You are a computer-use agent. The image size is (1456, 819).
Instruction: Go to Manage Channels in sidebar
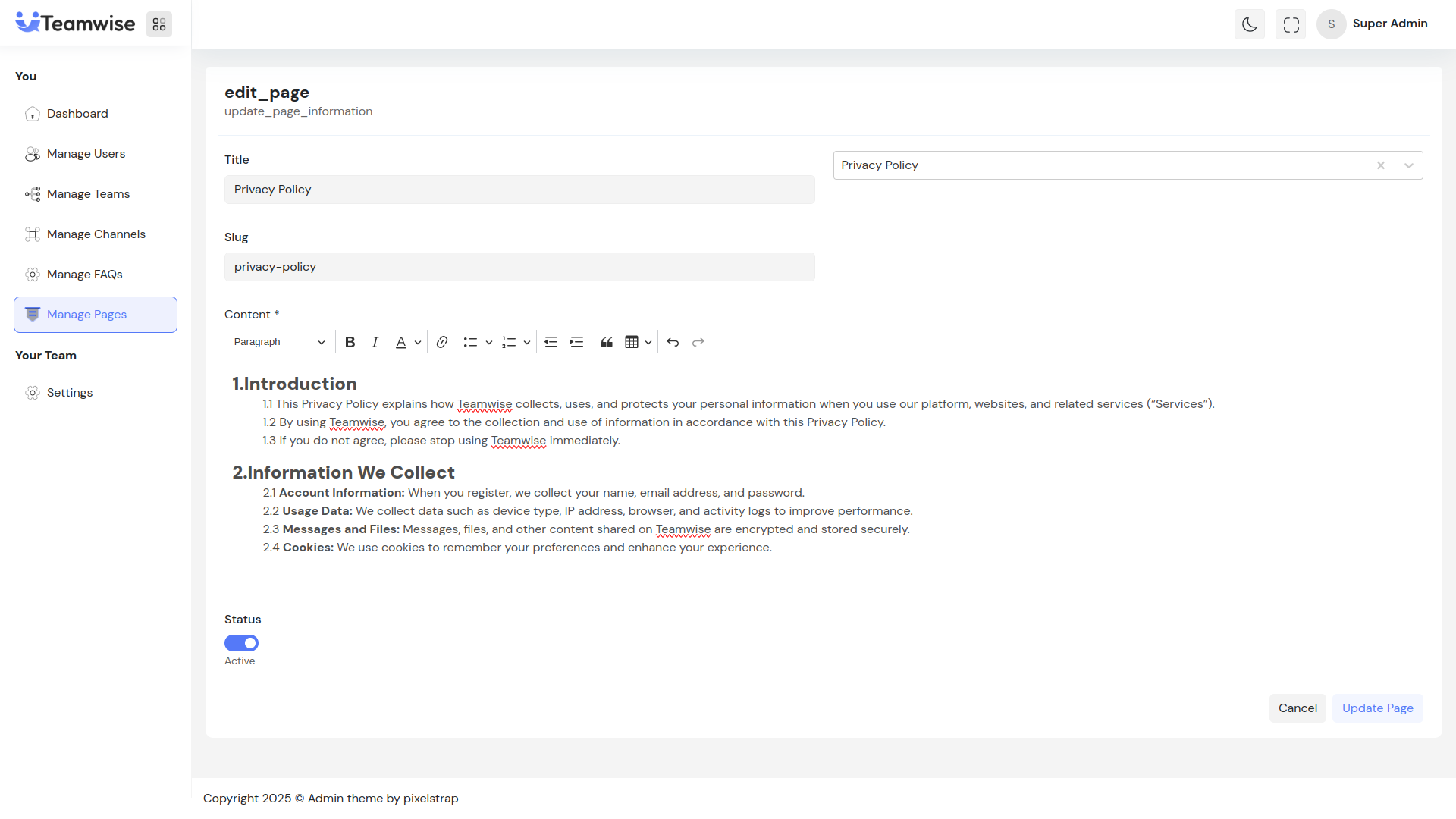coord(96,234)
